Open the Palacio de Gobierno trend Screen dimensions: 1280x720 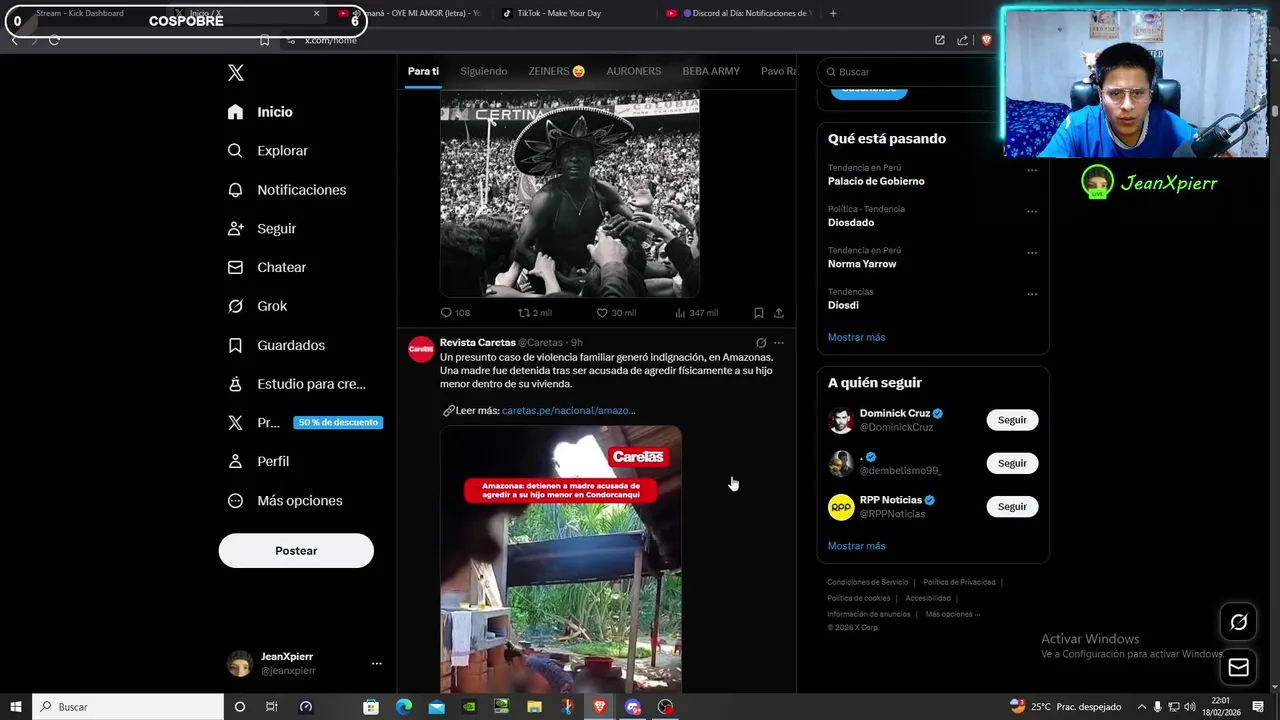coord(876,182)
